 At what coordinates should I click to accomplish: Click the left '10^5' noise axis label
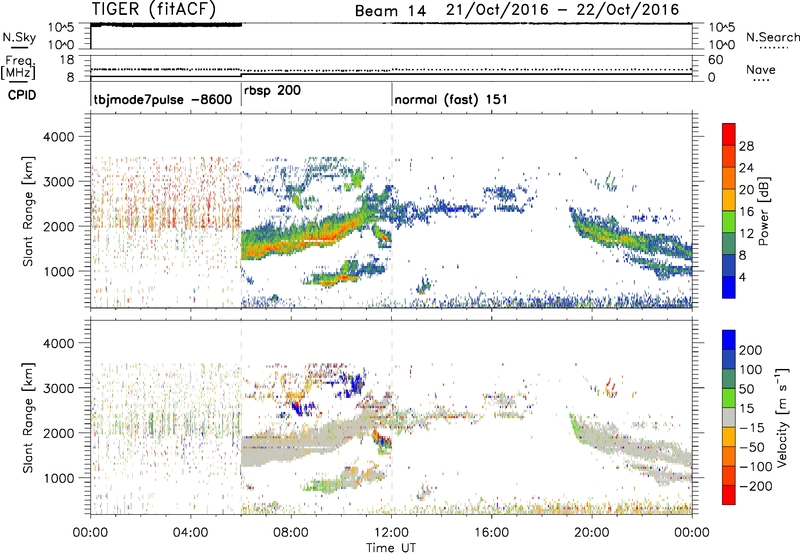coord(61,27)
